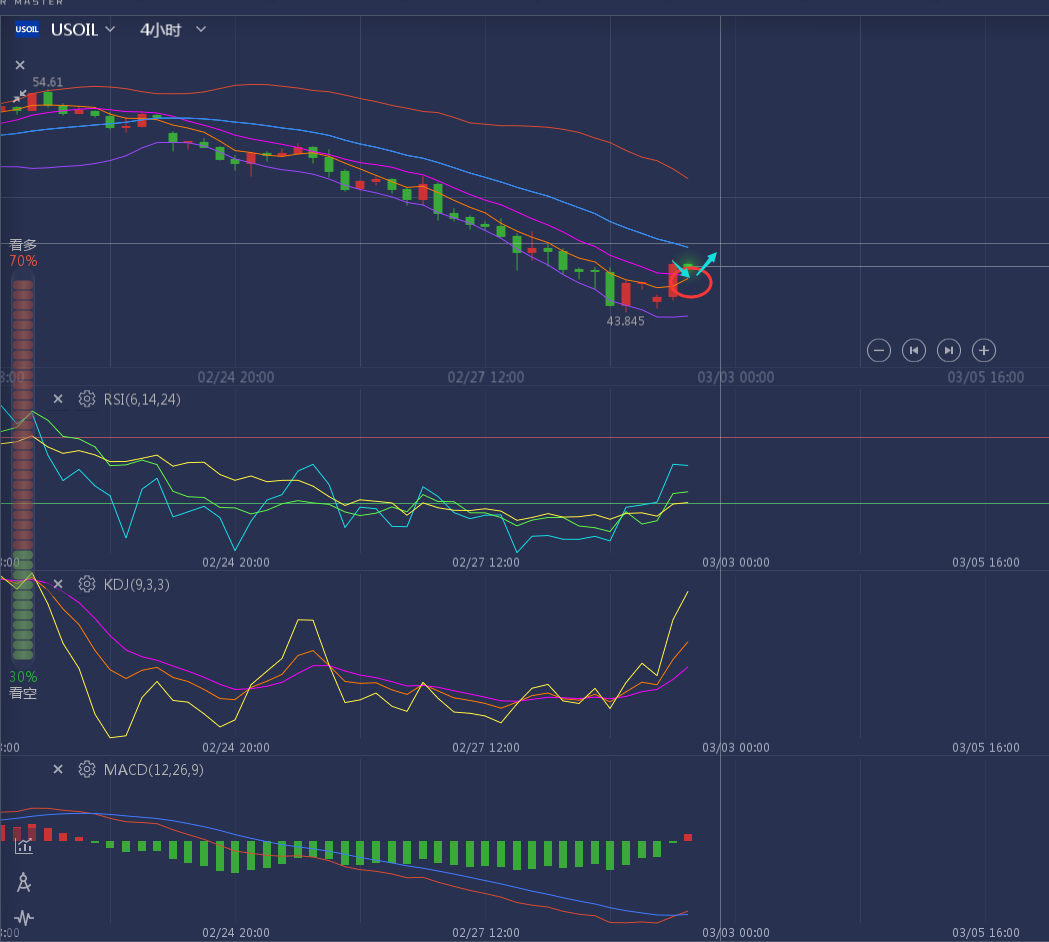Click 02/24 20:00 on main chart axis
This screenshot has height=942, width=1049.
pos(235,377)
